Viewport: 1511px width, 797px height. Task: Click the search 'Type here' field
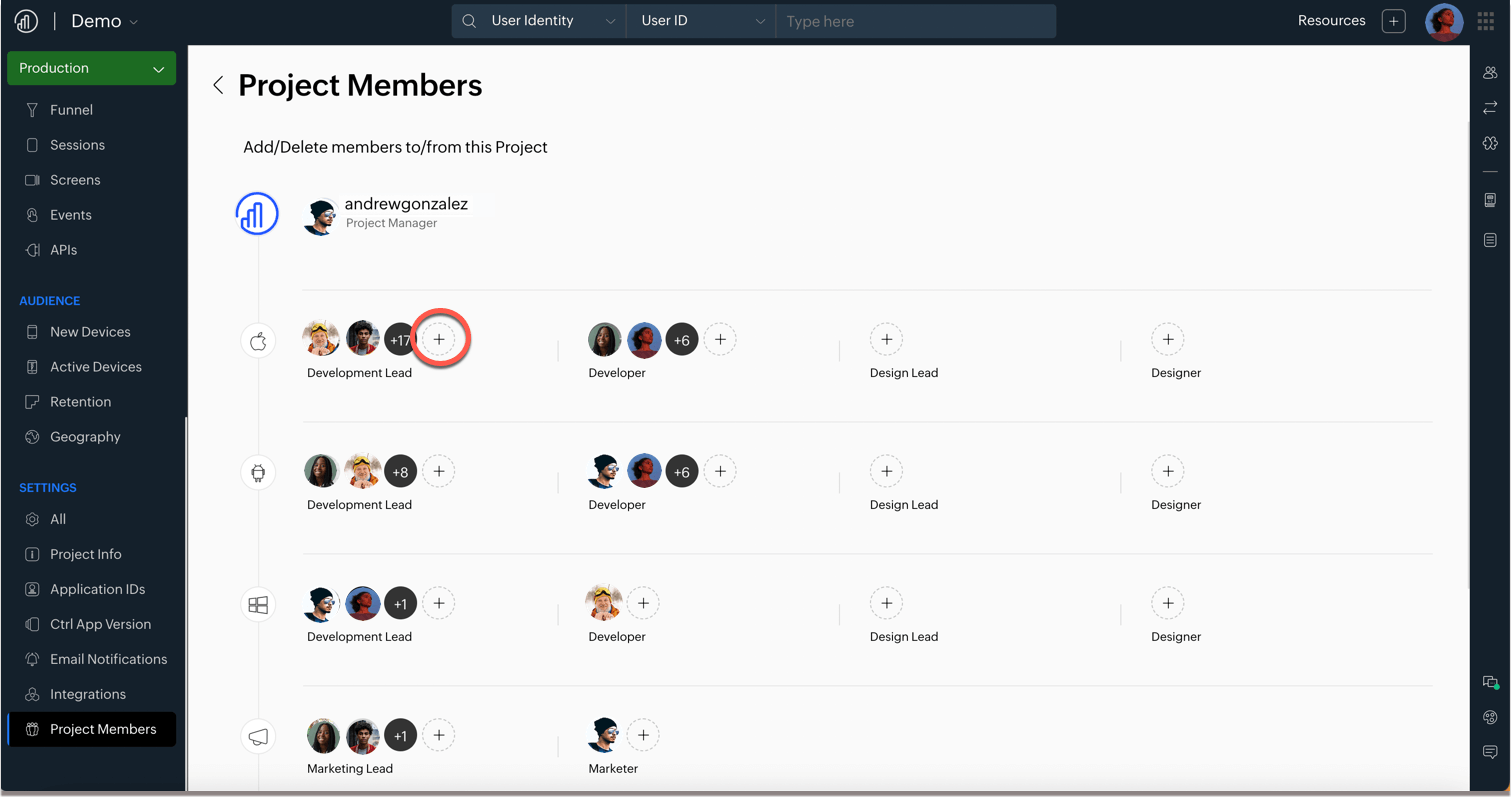coord(915,21)
